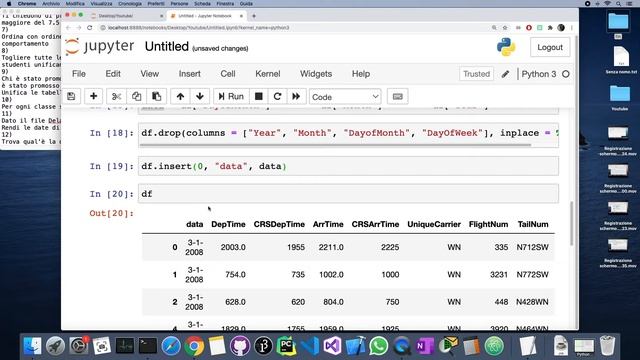
Task: Launch PyCharm from the dock
Action: tap(287, 346)
